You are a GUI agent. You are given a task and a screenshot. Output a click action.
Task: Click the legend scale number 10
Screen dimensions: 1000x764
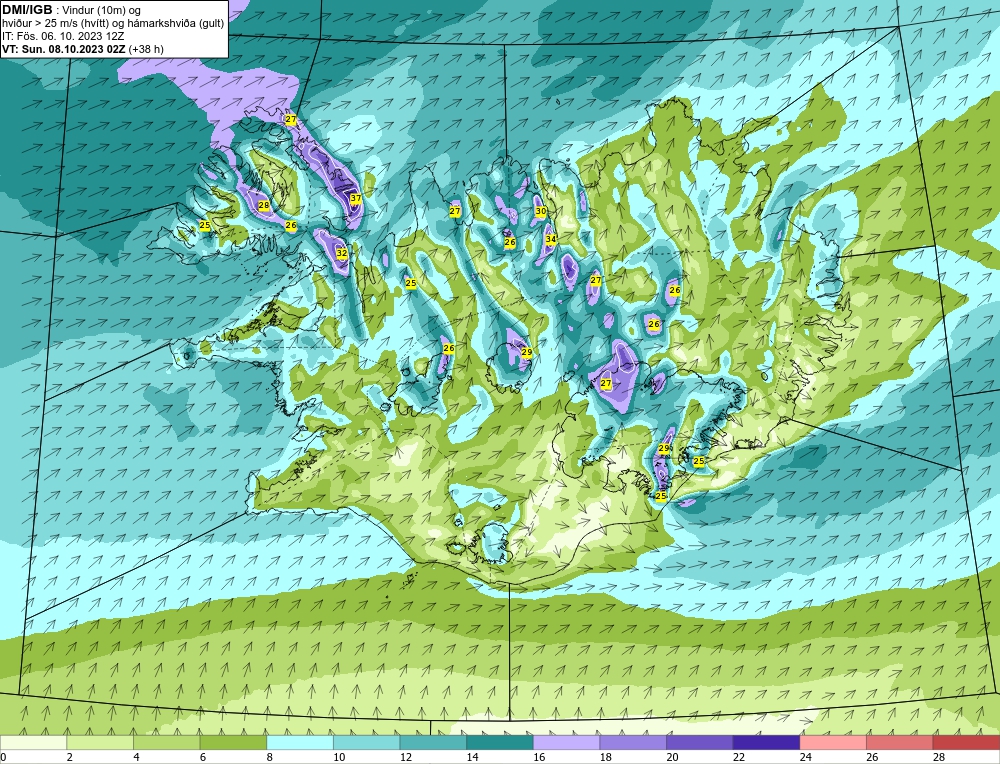pos(339,757)
